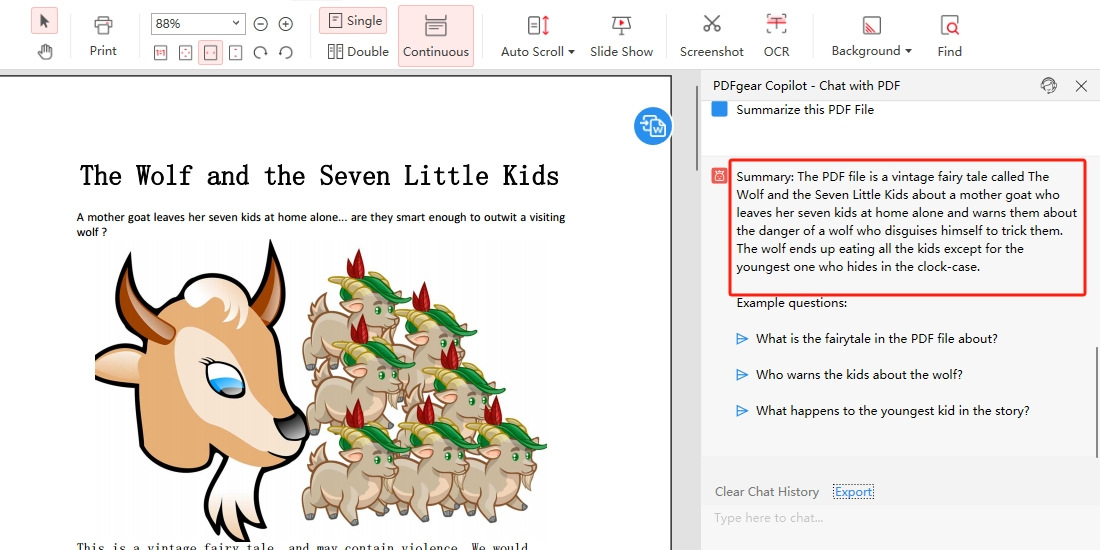This screenshot has width=1100, height=550.
Task: Click the summary response text
Action: pos(907,222)
